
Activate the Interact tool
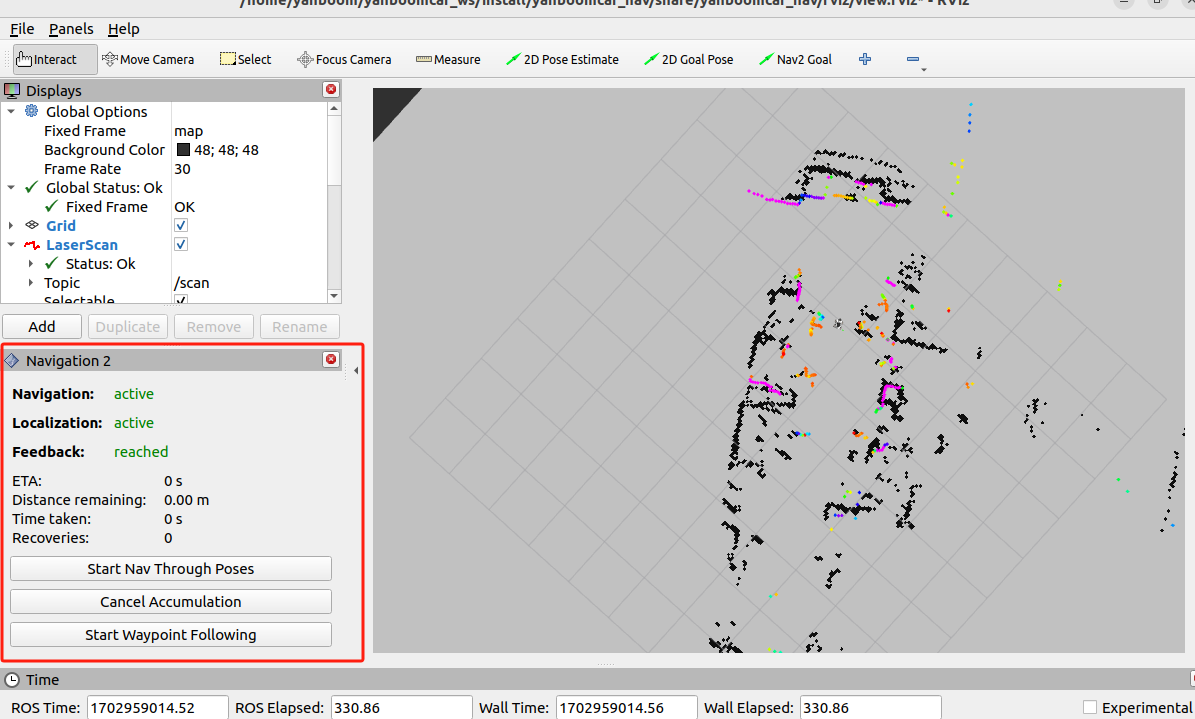[x=55, y=59]
